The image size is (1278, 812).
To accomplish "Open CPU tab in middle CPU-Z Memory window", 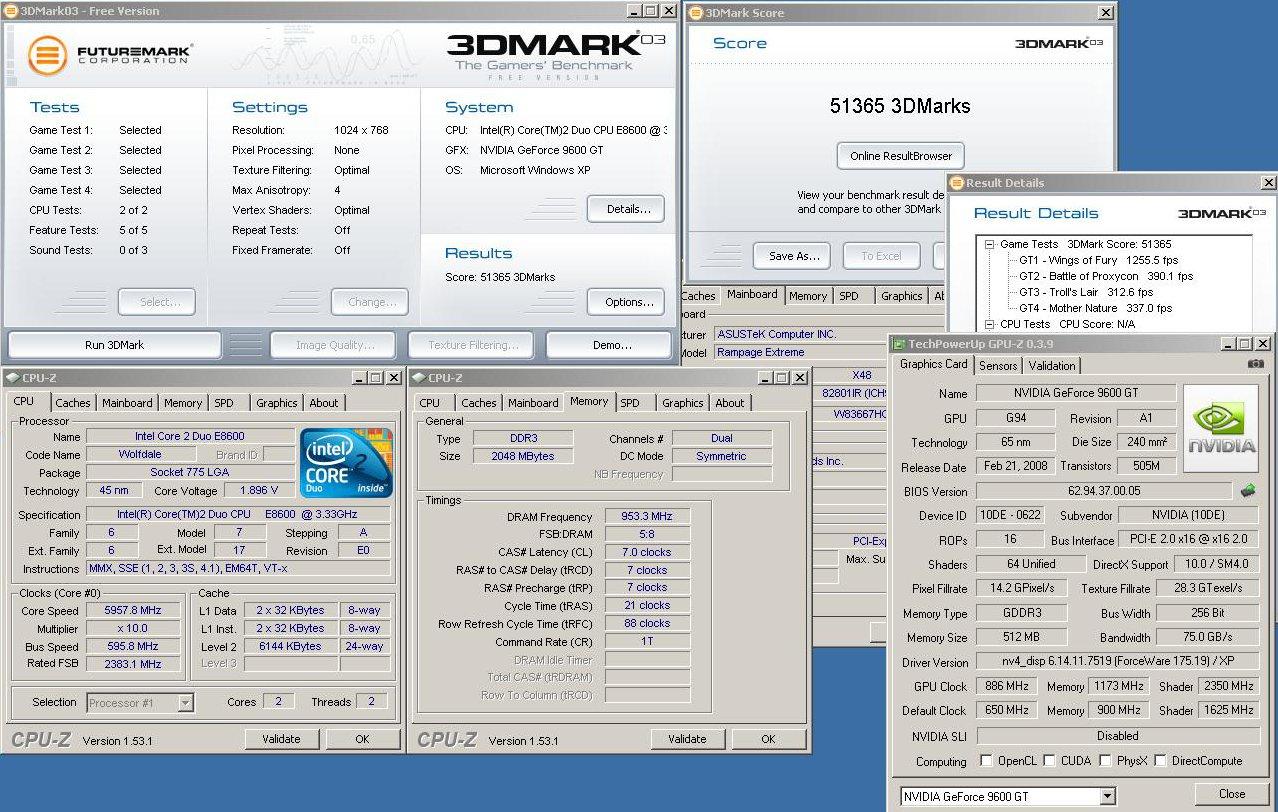I will point(430,403).
